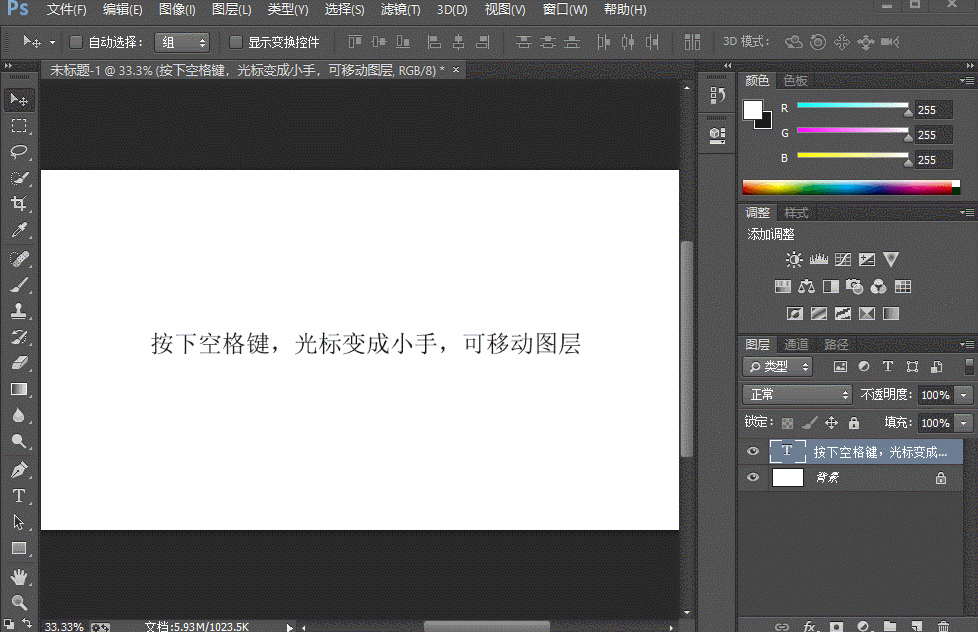Select the Crop tool

pyautogui.click(x=20, y=203)
